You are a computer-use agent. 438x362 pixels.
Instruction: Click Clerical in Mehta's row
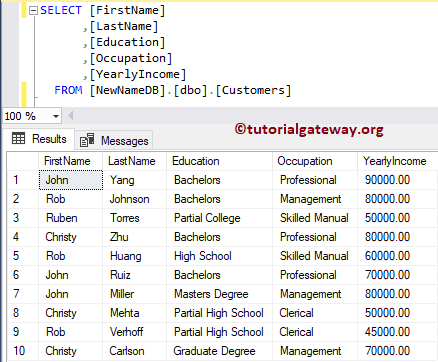point(315,313)
